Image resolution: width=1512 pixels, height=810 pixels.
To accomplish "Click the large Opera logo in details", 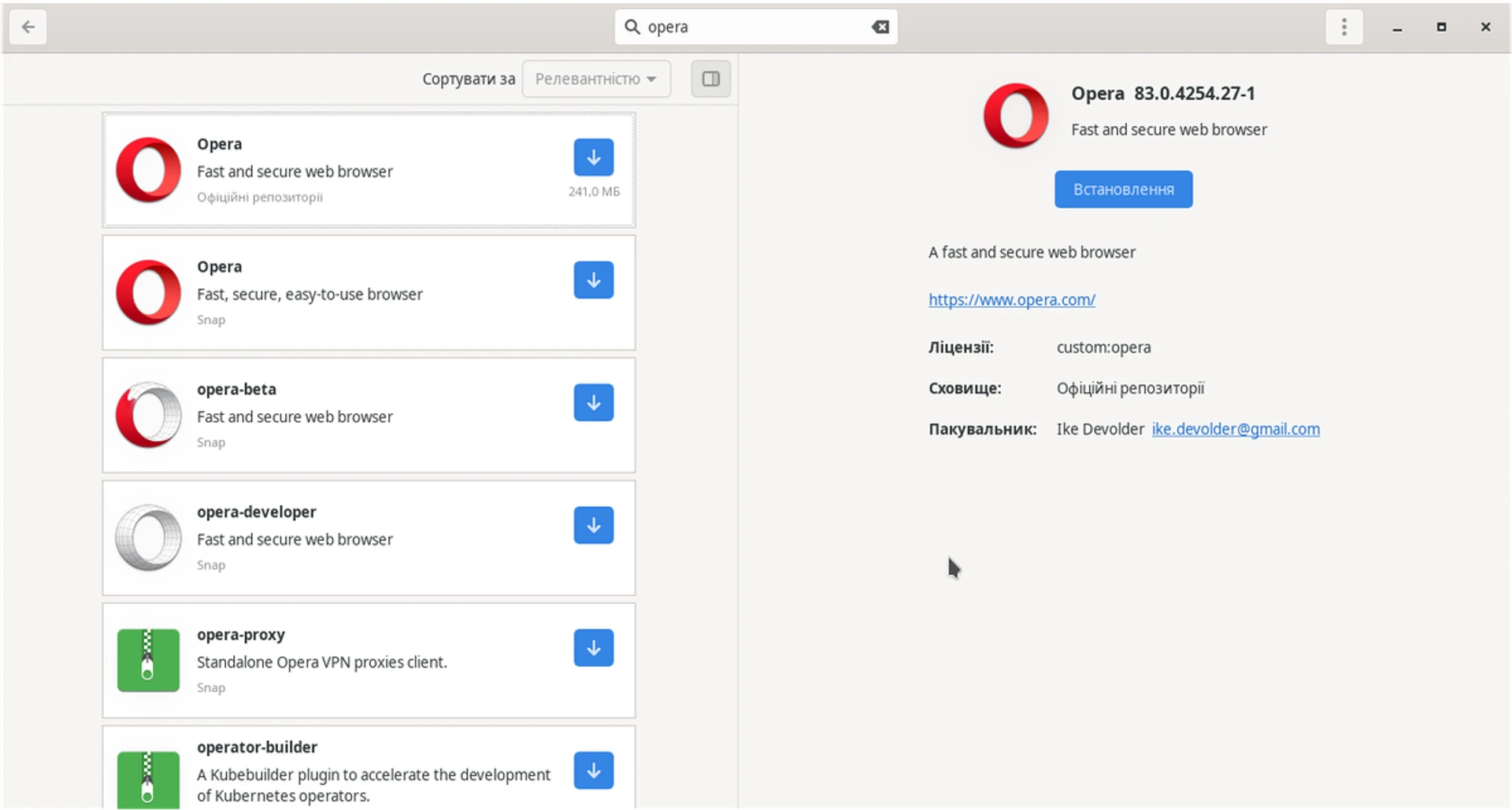I will 1016,116.
